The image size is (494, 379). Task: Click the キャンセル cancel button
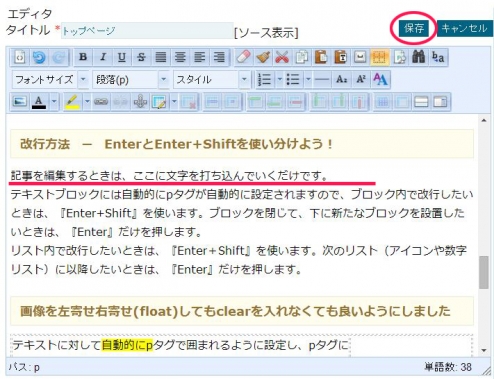tap(465, 28)
